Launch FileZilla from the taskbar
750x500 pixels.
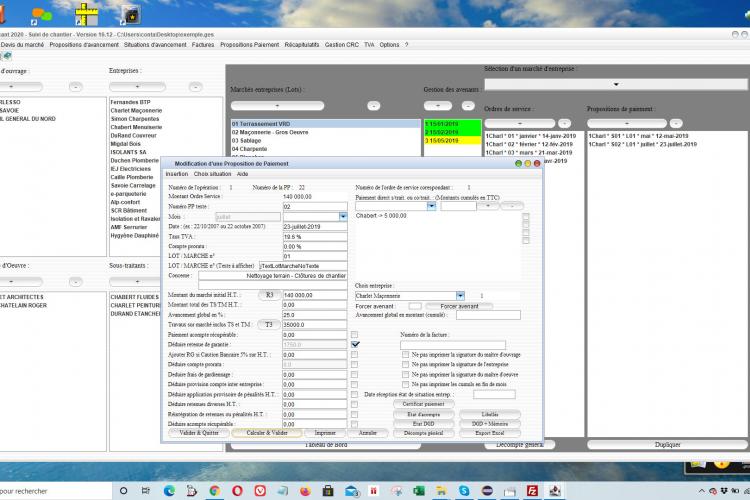(x=532, y=491)
